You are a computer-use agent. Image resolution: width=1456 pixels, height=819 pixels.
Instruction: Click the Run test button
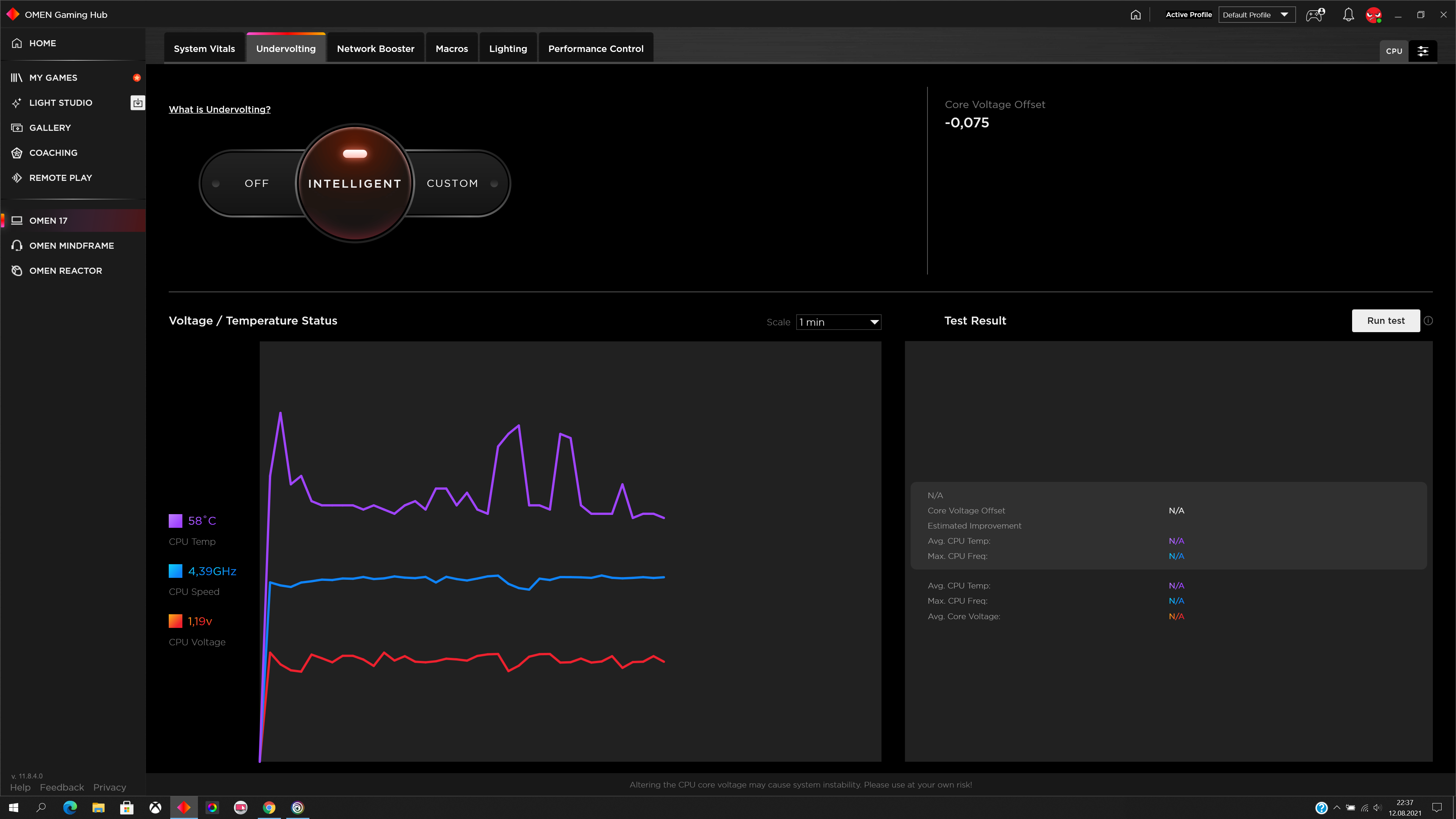pyautogui.click(x=1385, y=320)
